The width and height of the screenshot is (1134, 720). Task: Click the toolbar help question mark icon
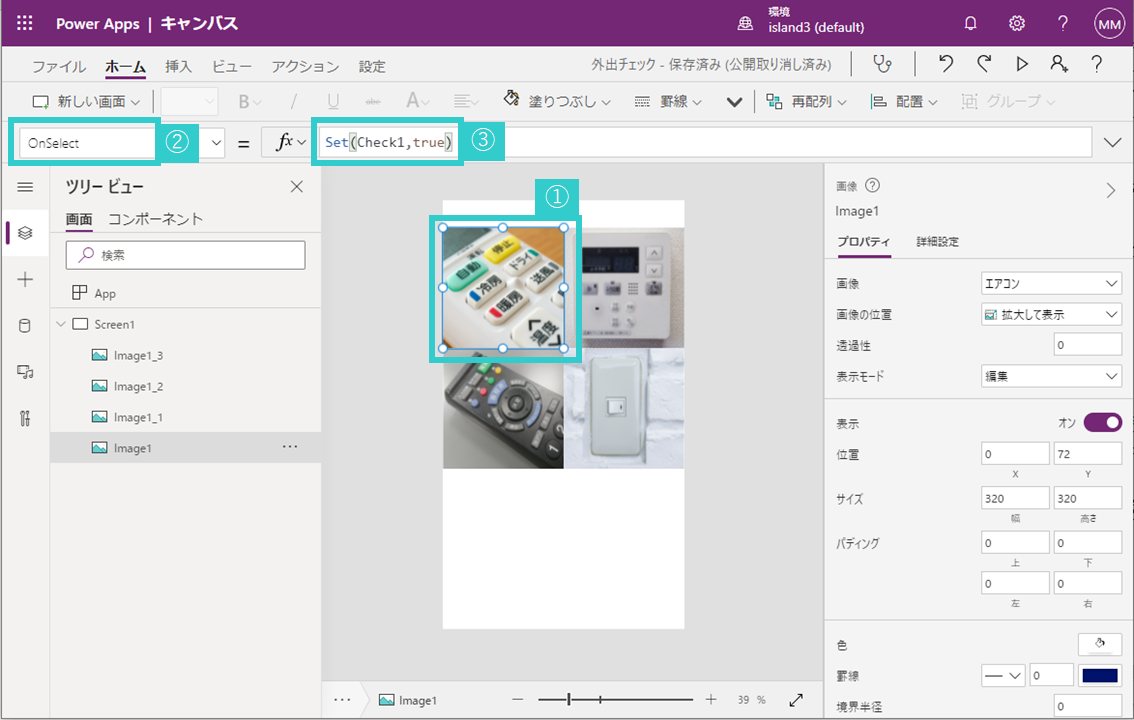click(1096, 64)
